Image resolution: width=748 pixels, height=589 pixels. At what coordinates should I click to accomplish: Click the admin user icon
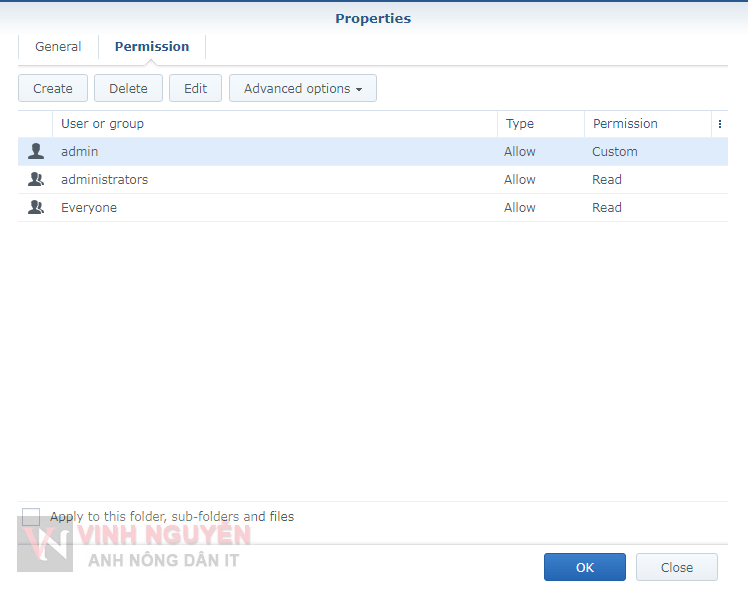[36, 152]
